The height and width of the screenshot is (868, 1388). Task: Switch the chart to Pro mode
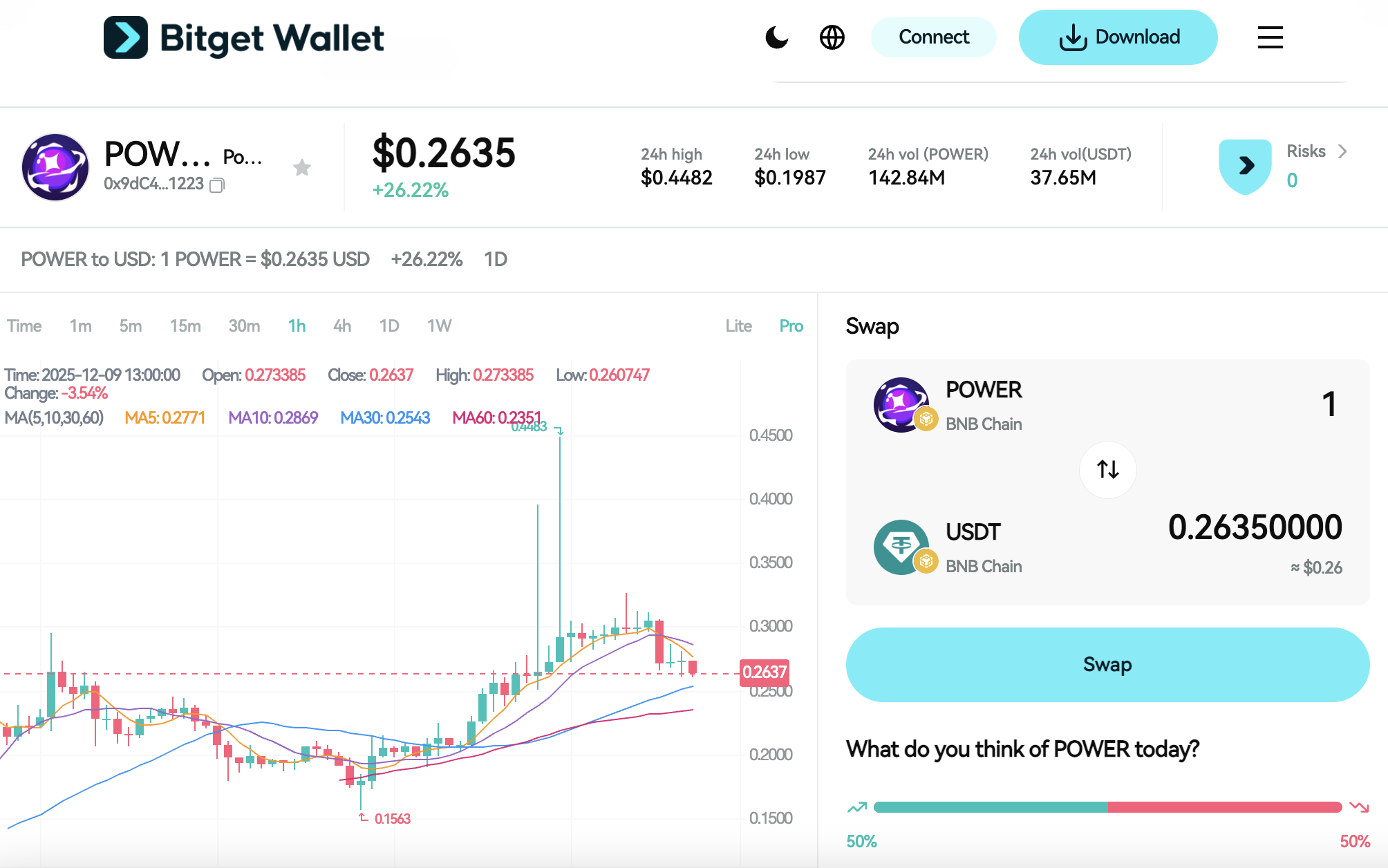click(791, 325)
